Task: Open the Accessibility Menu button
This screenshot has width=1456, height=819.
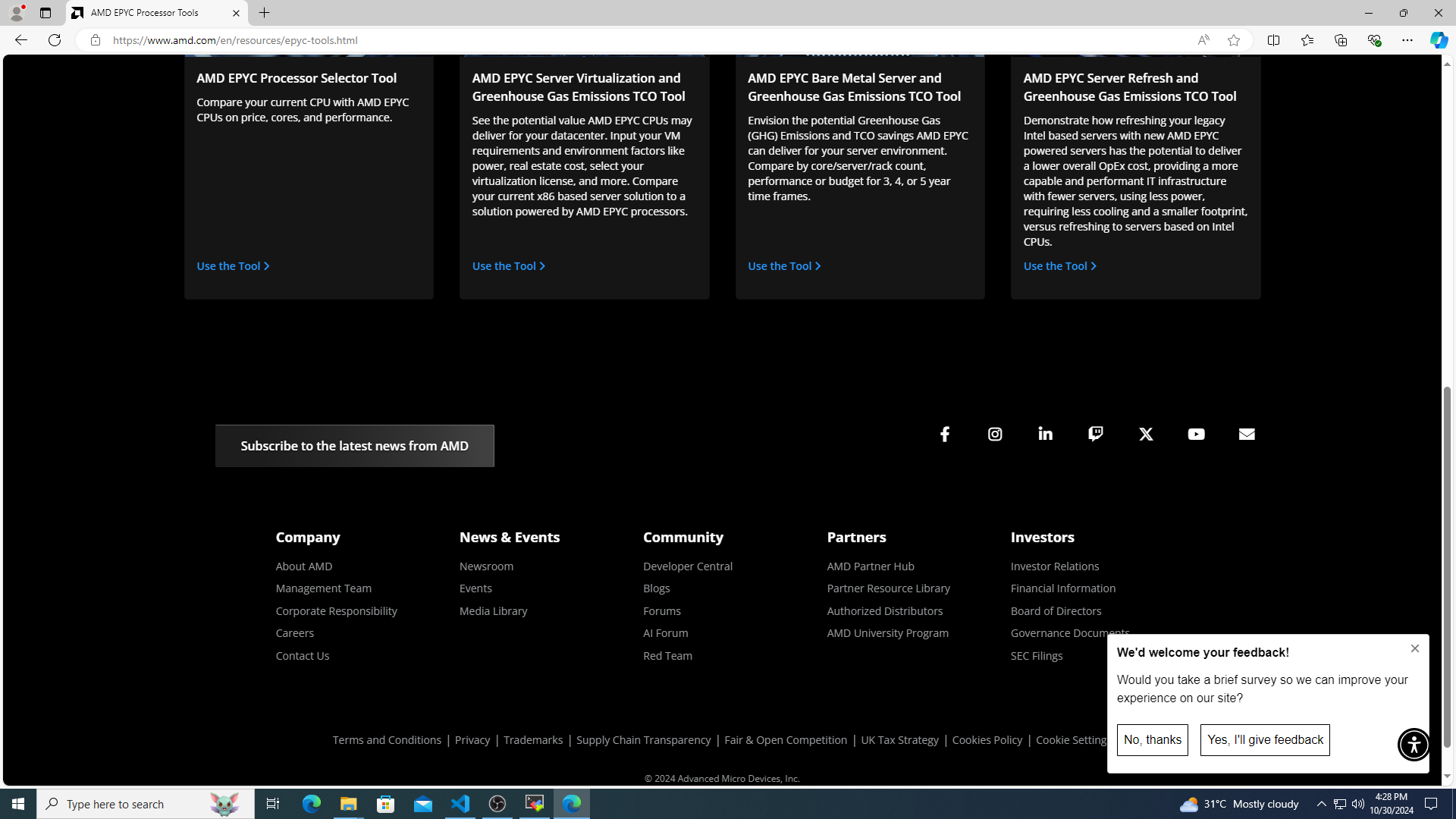Action: point(1414,745)
